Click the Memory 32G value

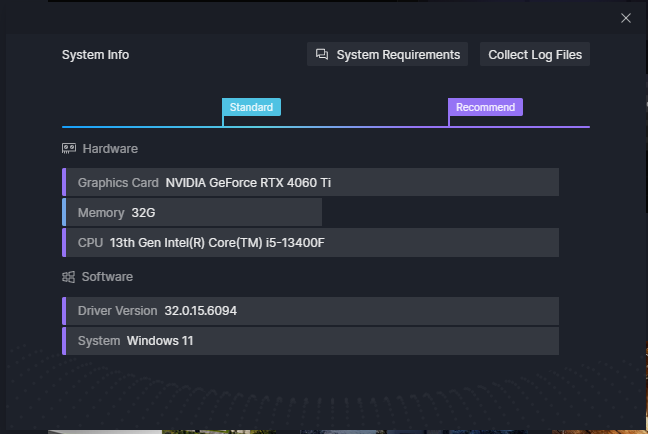click(x=143, y=213)
